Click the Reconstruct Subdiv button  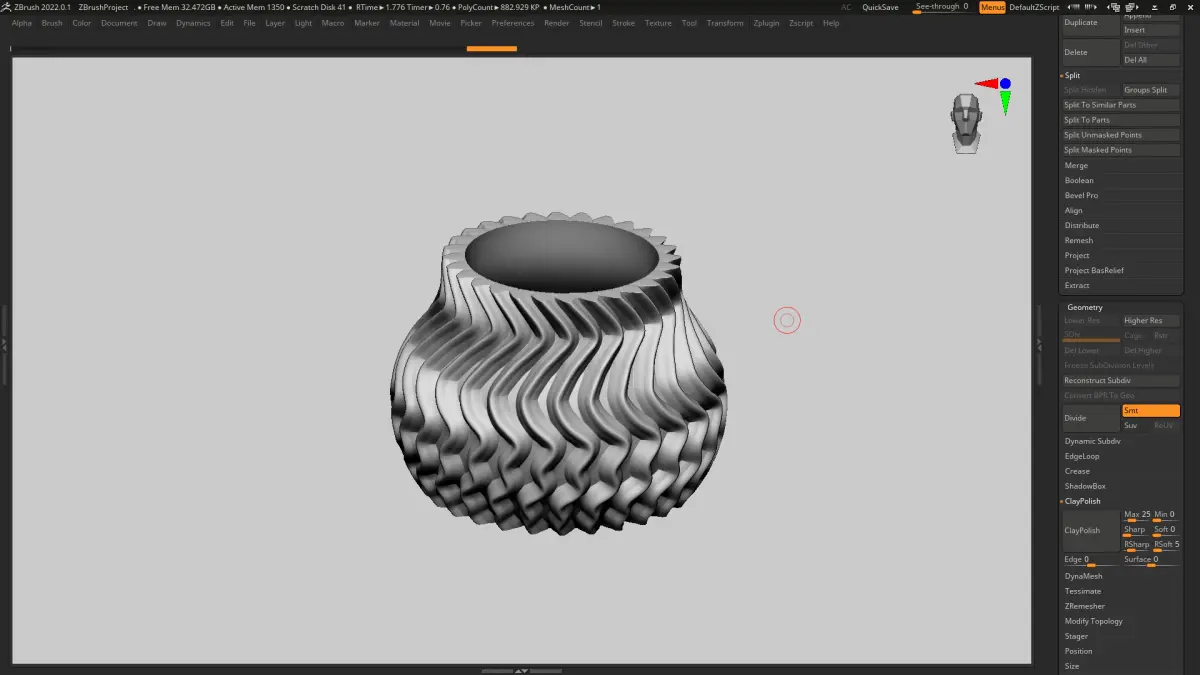(1121, 381)
